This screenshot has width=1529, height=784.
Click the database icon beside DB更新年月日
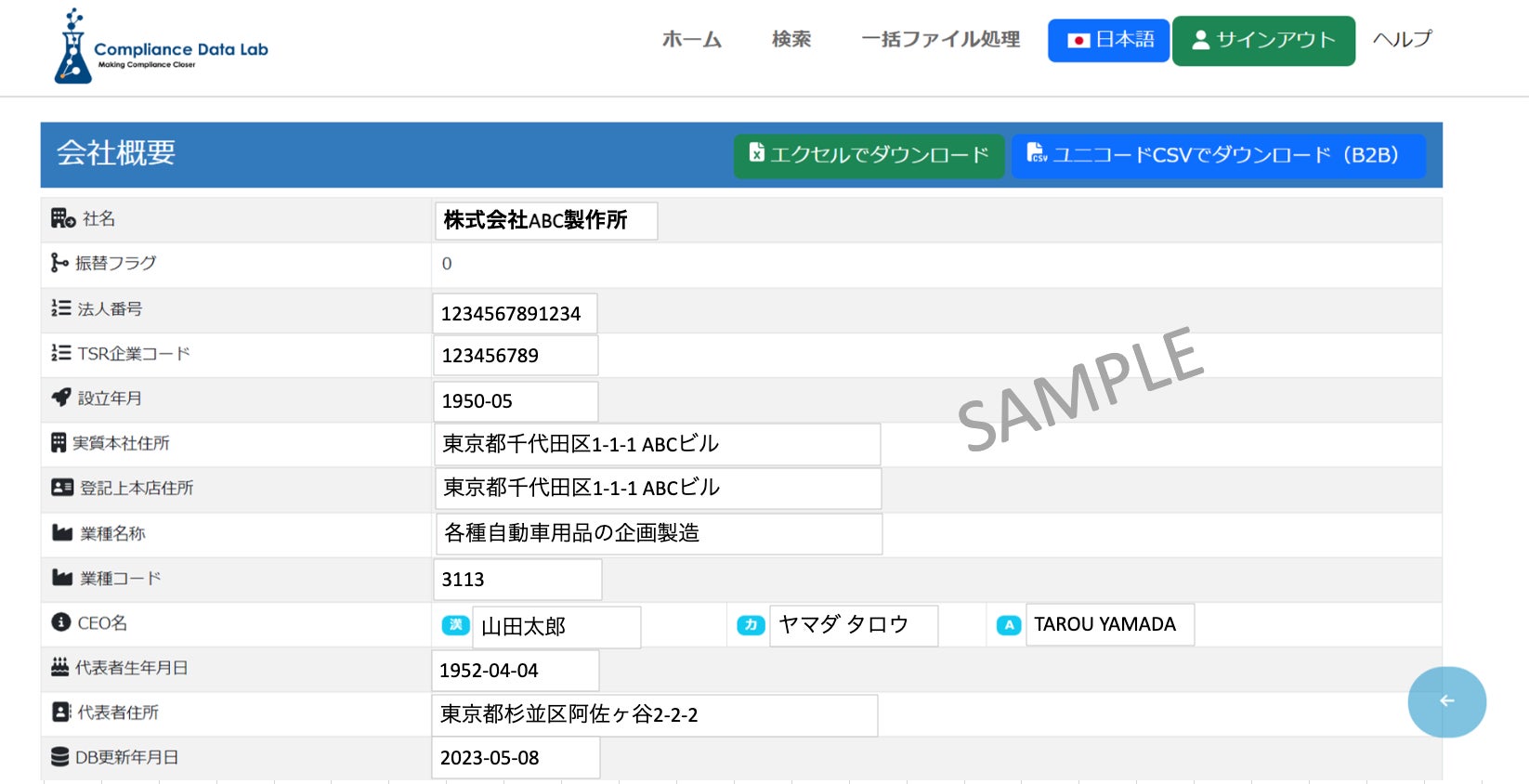tap(60, 756)
